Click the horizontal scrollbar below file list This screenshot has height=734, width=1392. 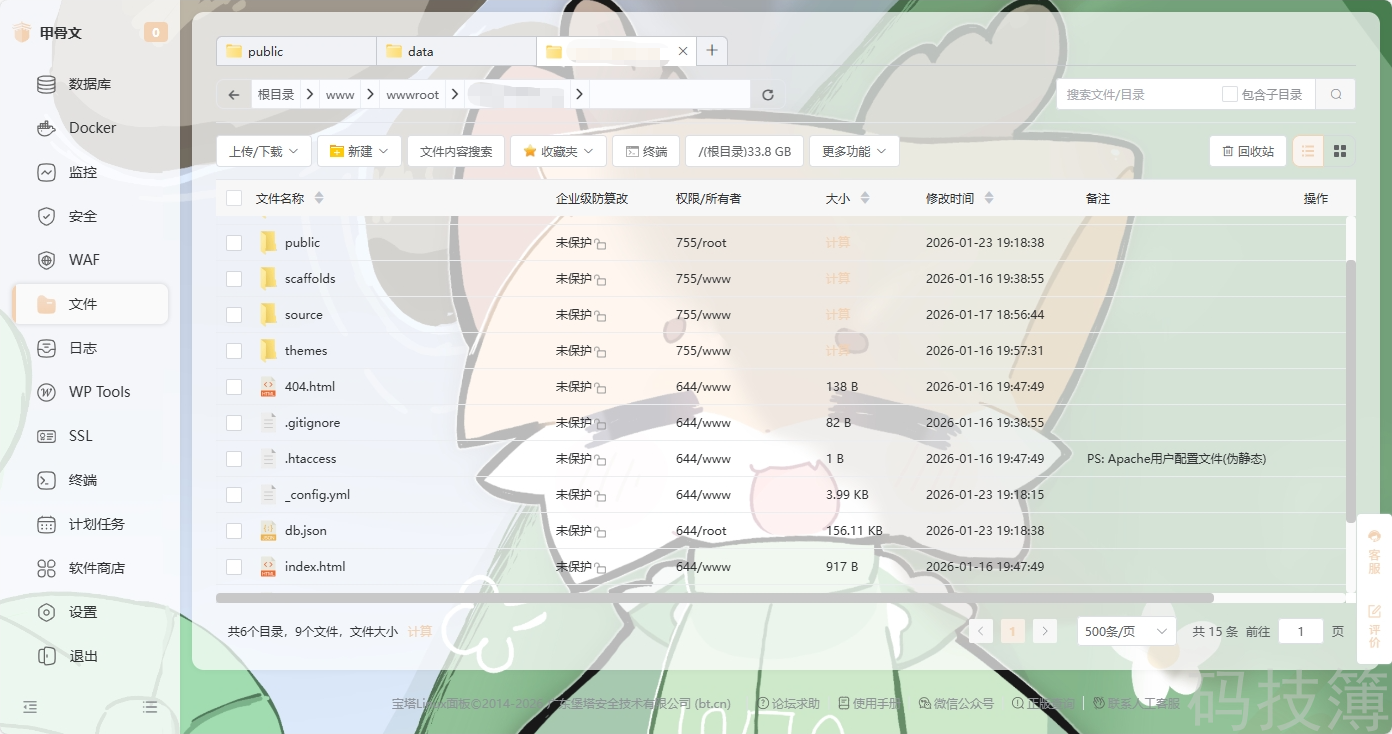714,598
